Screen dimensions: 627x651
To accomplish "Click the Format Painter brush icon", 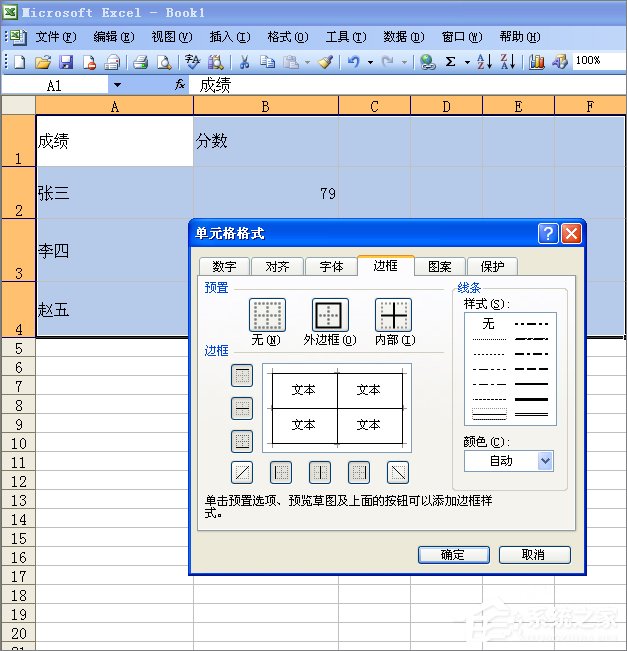I will [325, 62].
